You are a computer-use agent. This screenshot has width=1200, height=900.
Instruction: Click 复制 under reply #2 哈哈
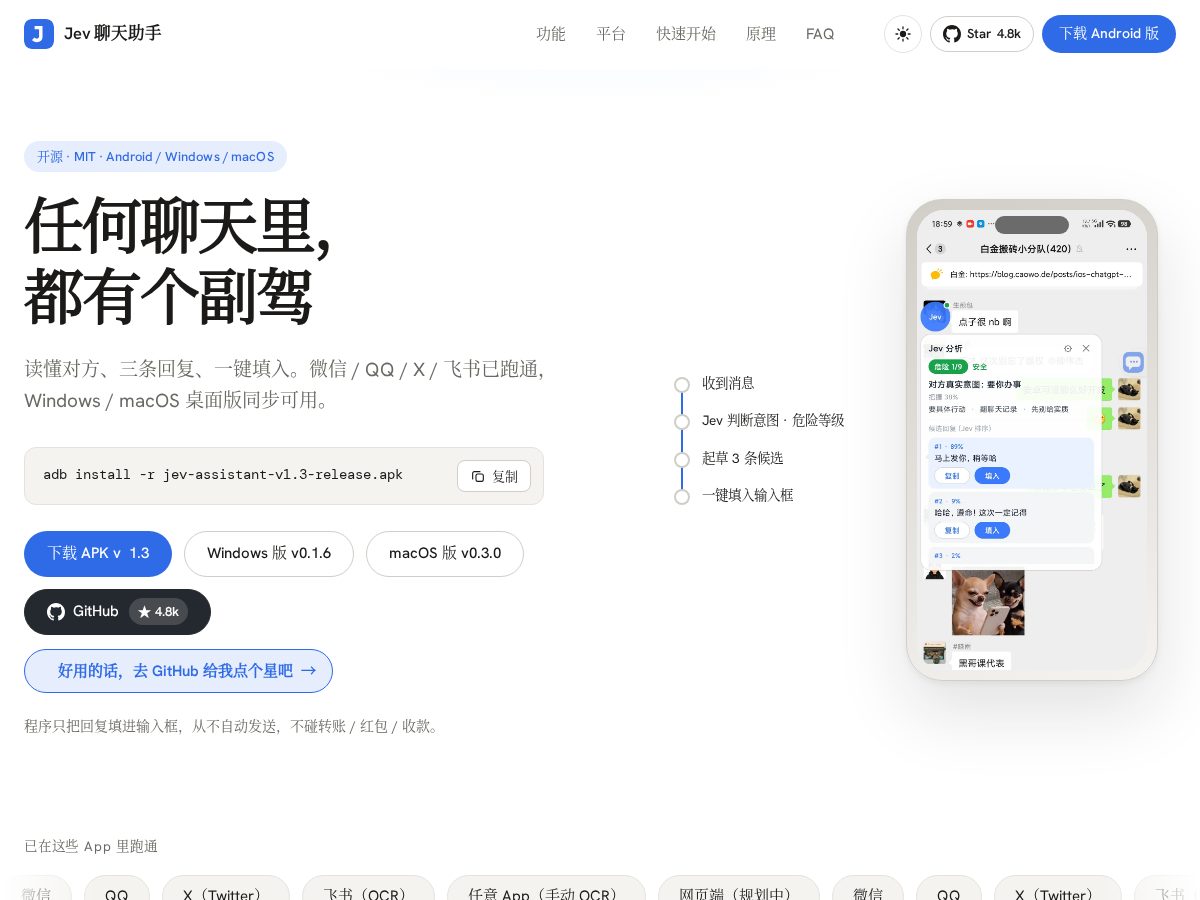point(952,530)
